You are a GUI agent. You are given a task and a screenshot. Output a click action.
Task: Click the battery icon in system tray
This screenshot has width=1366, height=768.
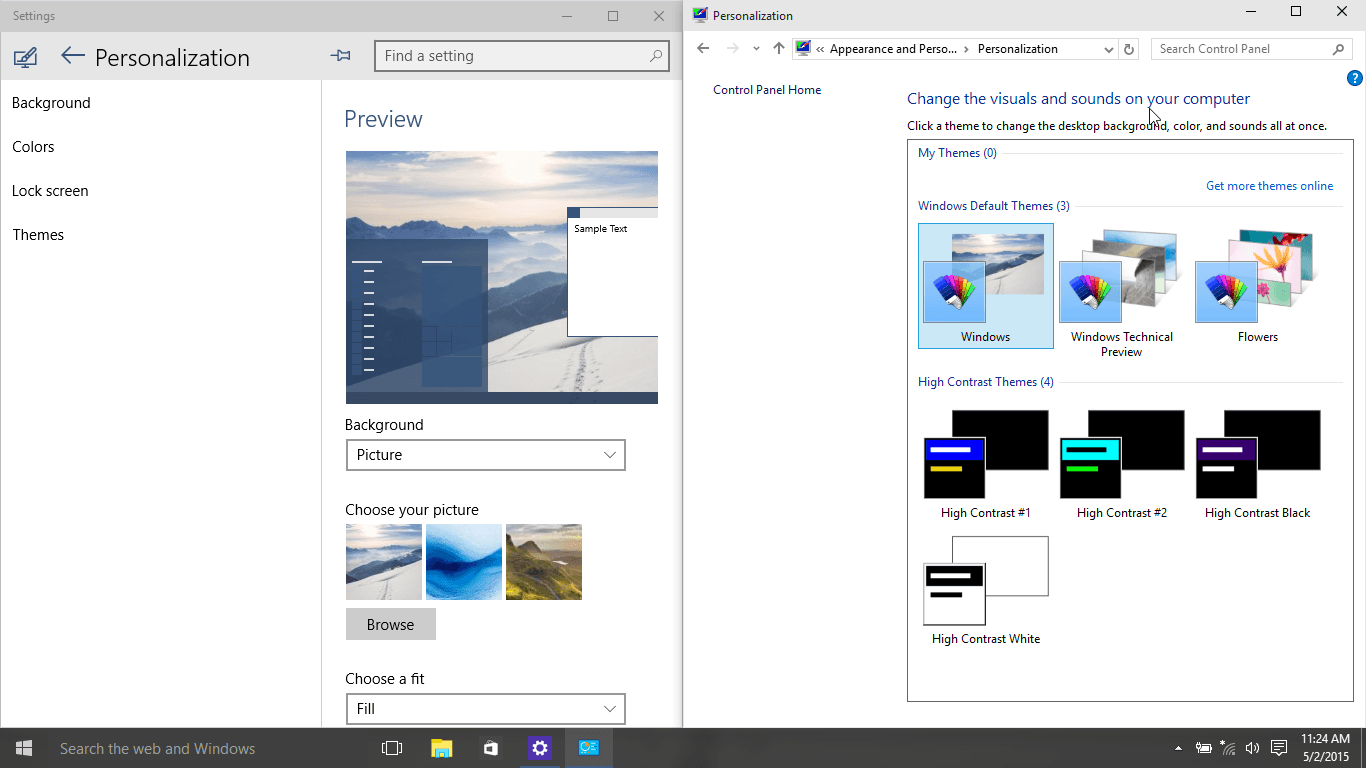point(1204,748)
